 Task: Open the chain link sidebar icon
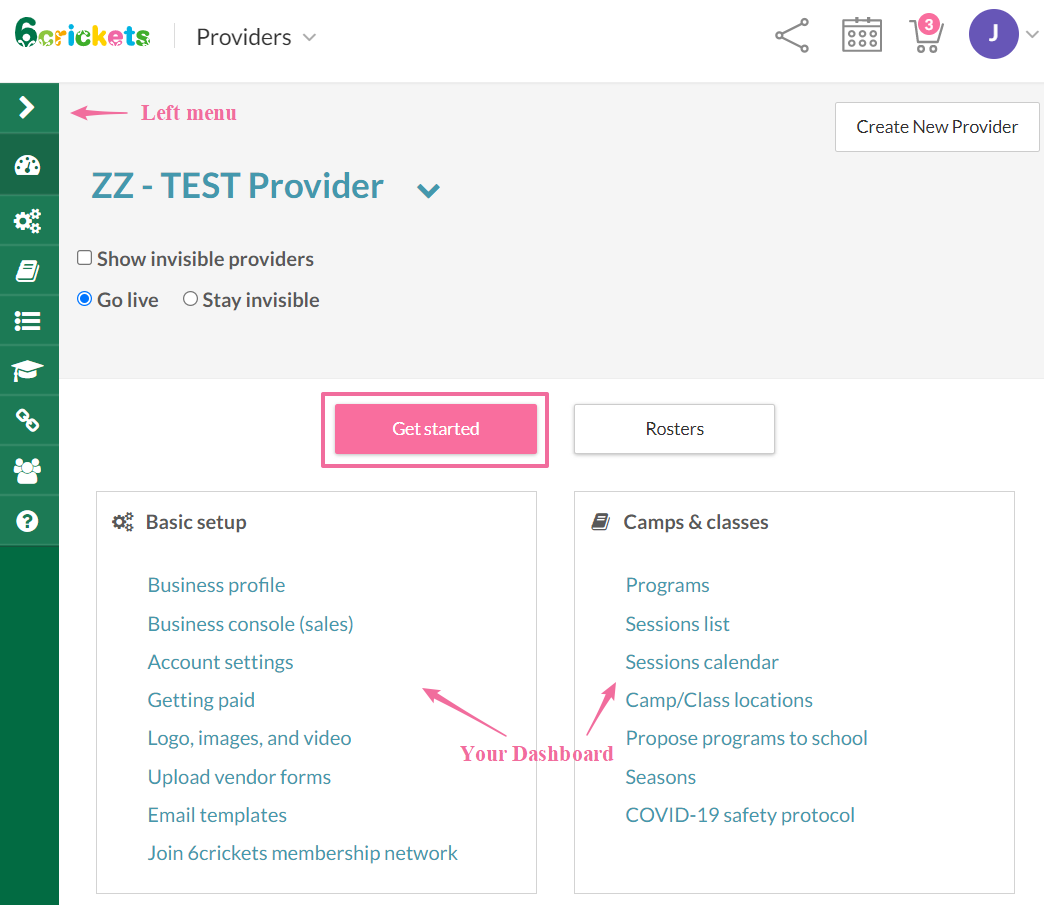tap(28, 421)
